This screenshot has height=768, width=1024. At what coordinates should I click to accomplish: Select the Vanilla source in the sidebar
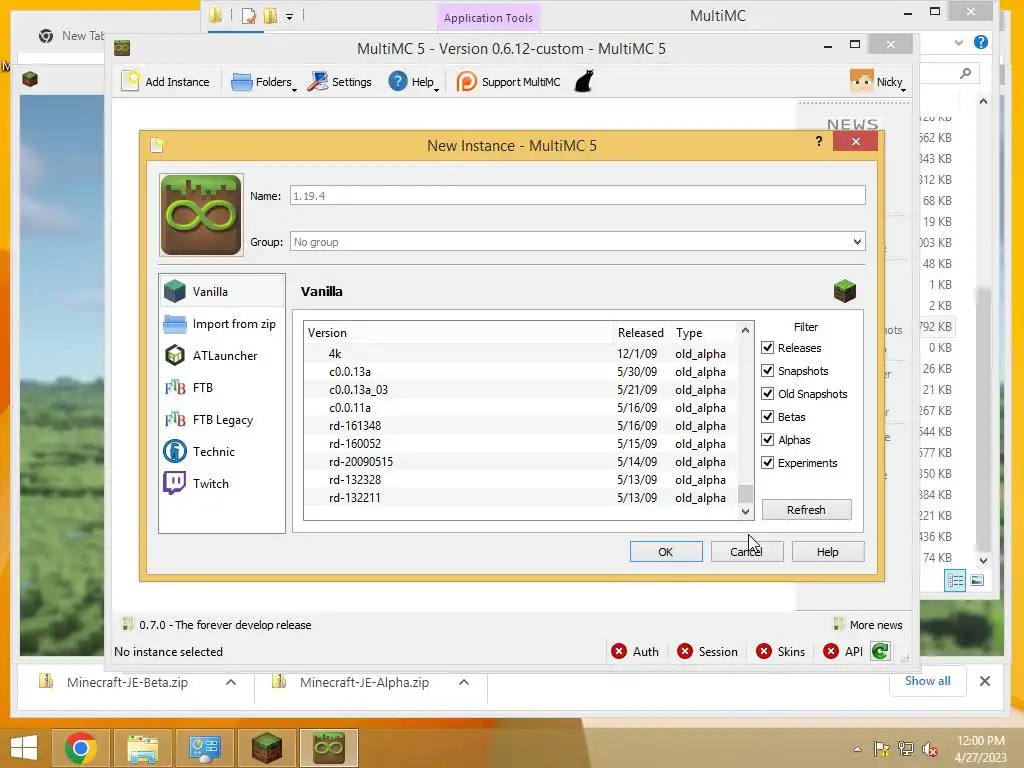point(221,291)
